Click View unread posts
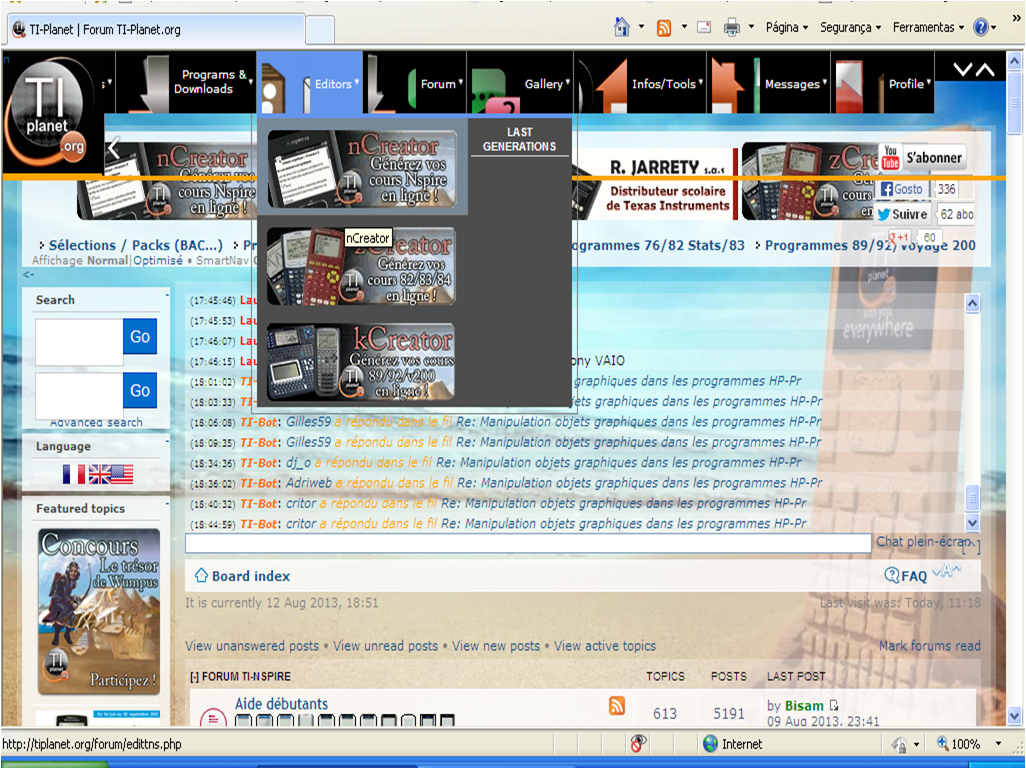 (x=385, y=646)
